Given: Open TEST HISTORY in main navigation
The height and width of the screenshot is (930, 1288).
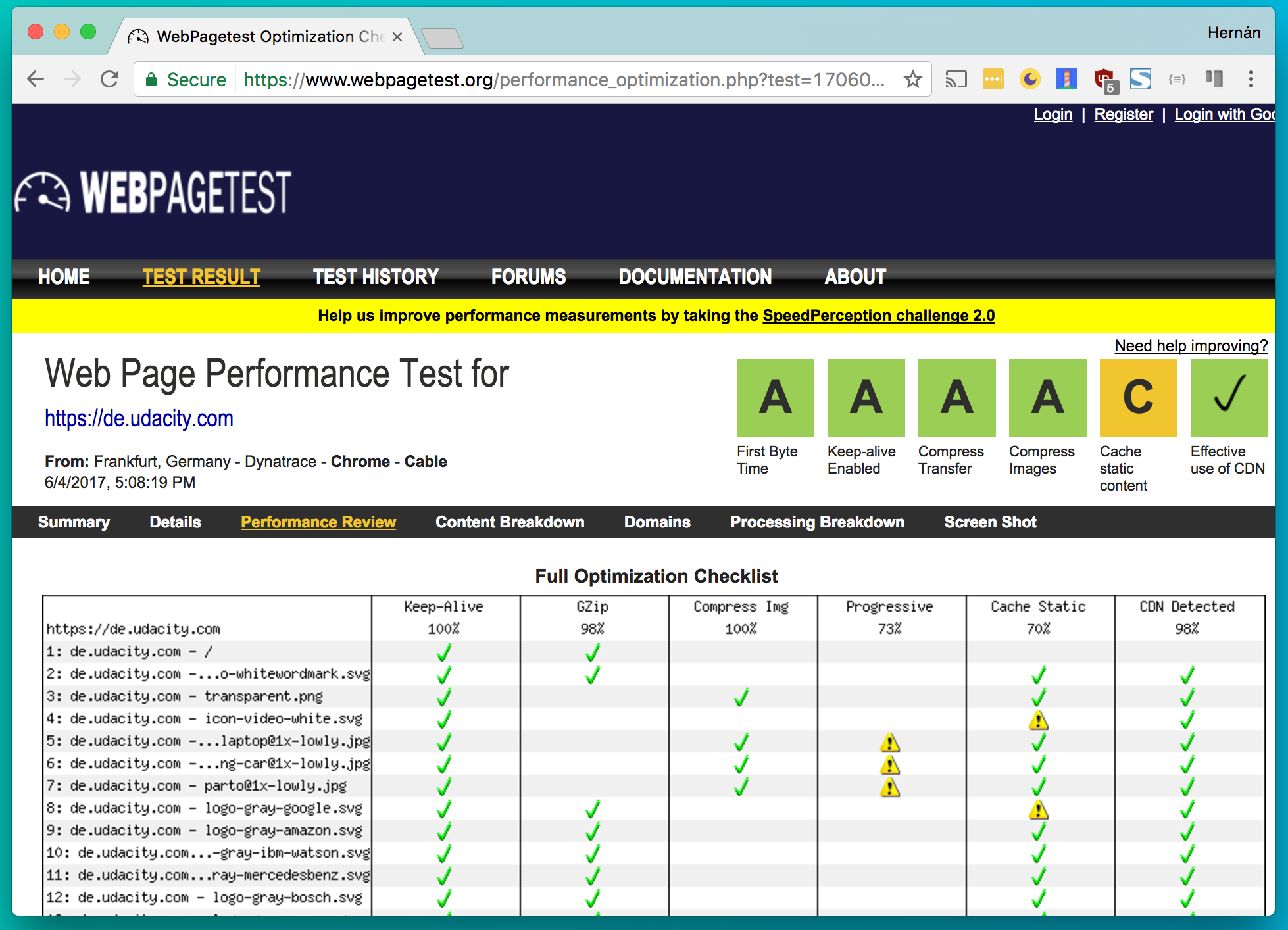Looking at the screenshot, I should point(376,277).
